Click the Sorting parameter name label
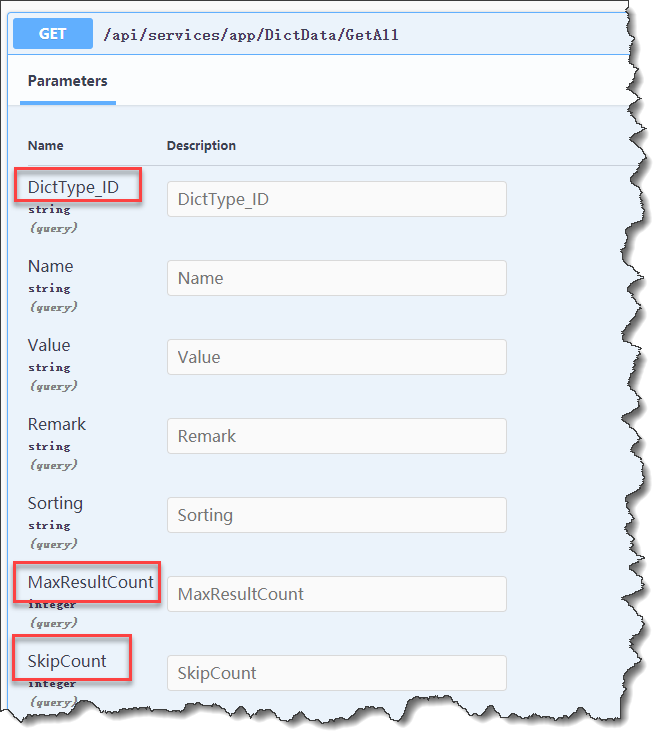The width and height of the screenshot is (667, 744). click(56, 504)
